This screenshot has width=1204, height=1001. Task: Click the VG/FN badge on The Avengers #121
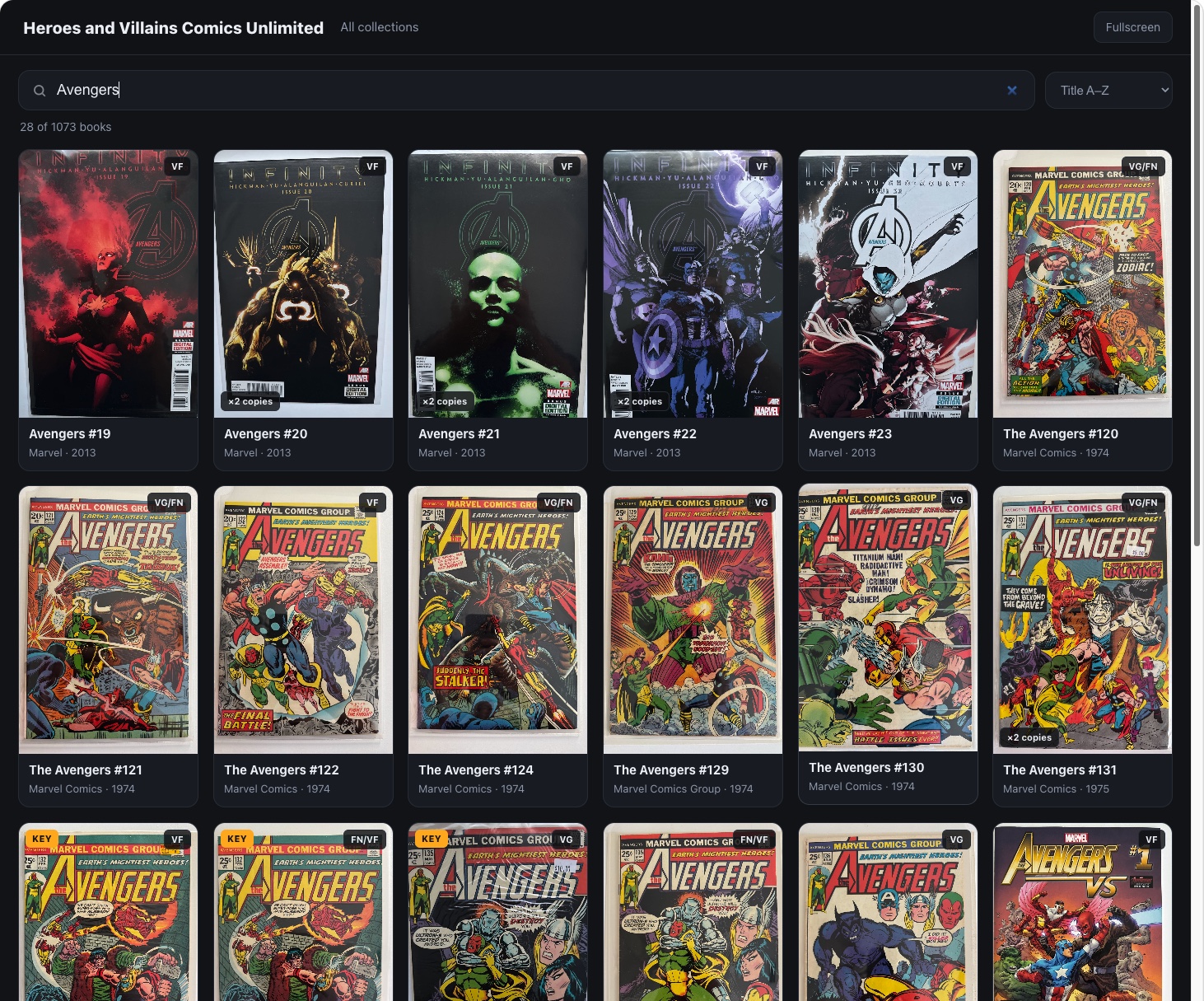tap(169, 503)
